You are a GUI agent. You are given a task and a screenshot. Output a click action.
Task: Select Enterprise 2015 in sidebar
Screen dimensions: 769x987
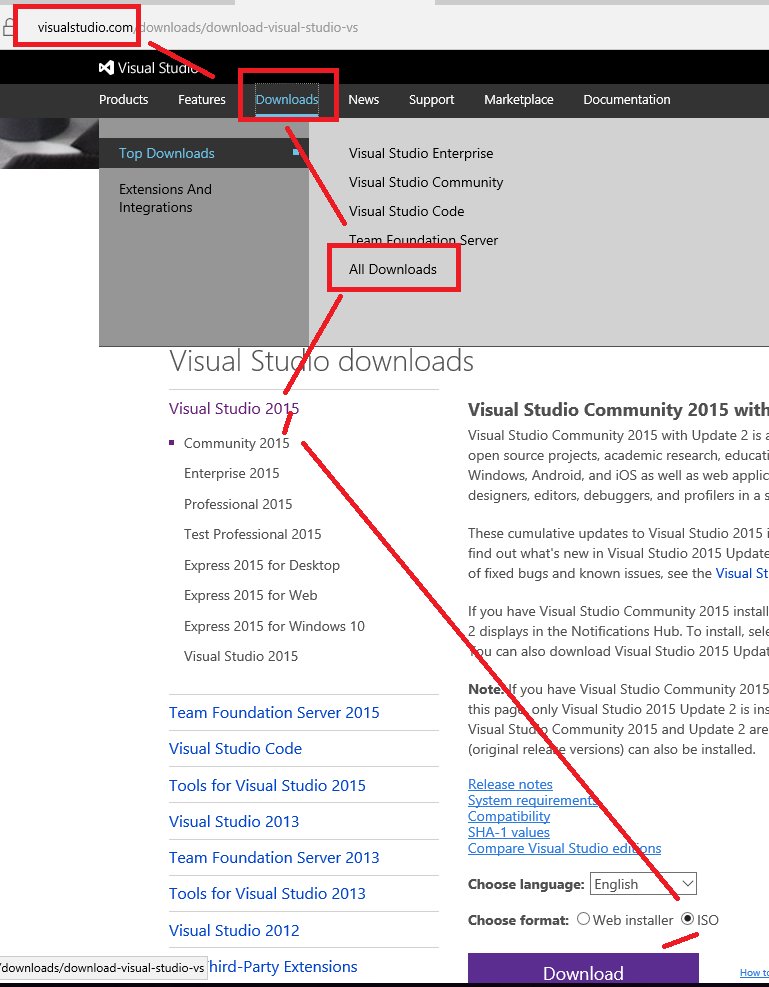click(232, 473)
